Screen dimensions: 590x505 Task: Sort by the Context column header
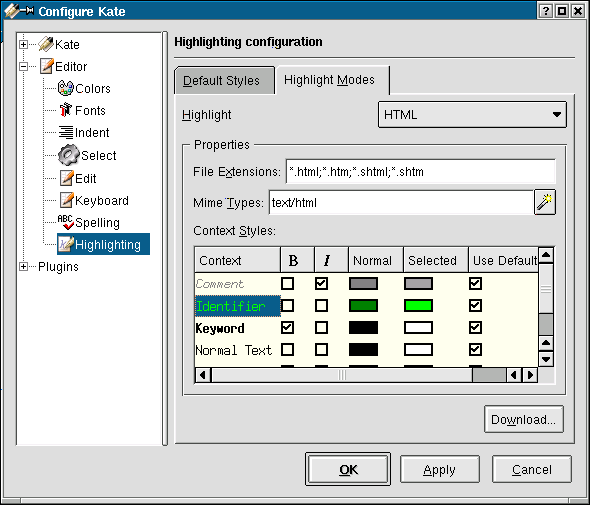[237, 260]
